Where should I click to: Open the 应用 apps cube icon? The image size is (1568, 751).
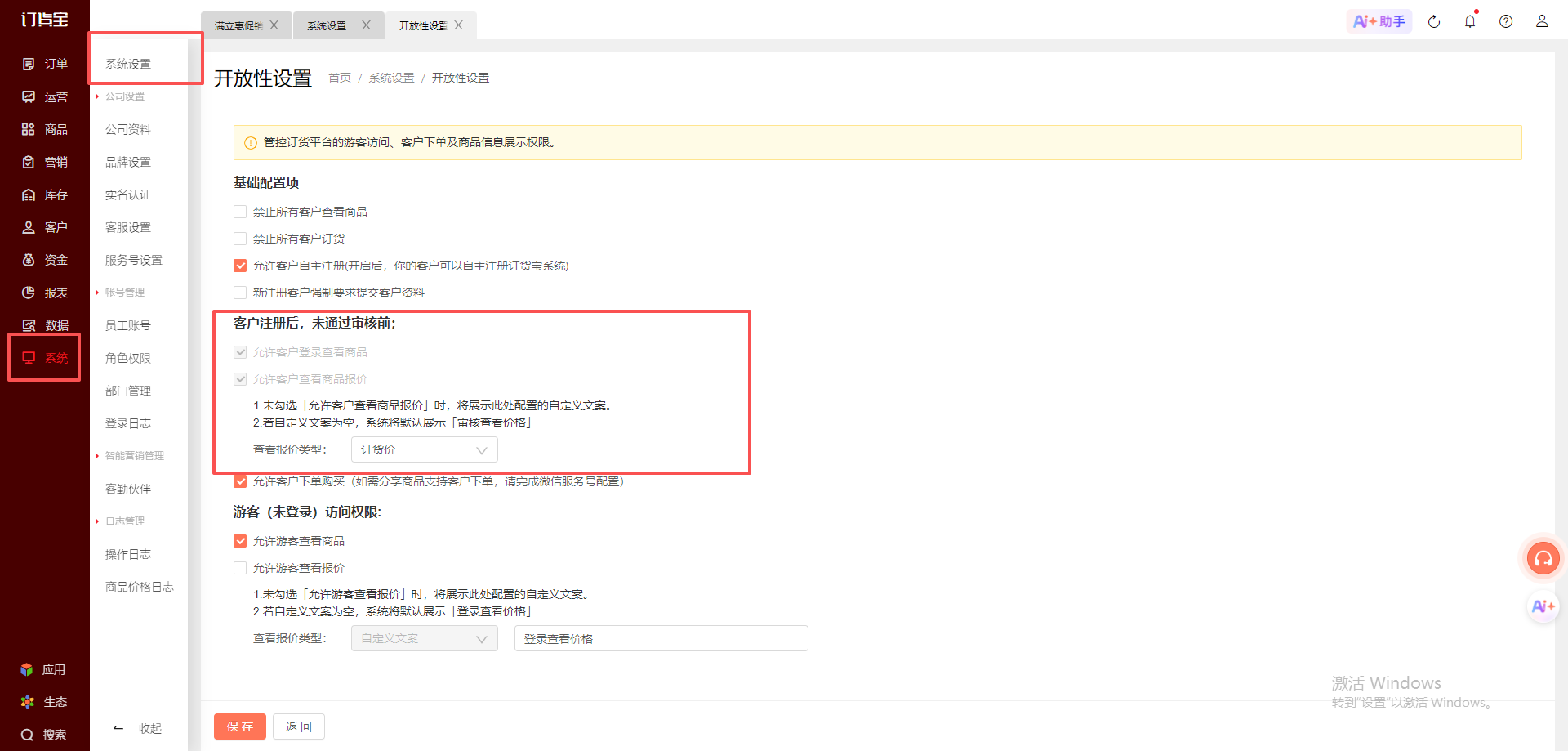(27, 669)
